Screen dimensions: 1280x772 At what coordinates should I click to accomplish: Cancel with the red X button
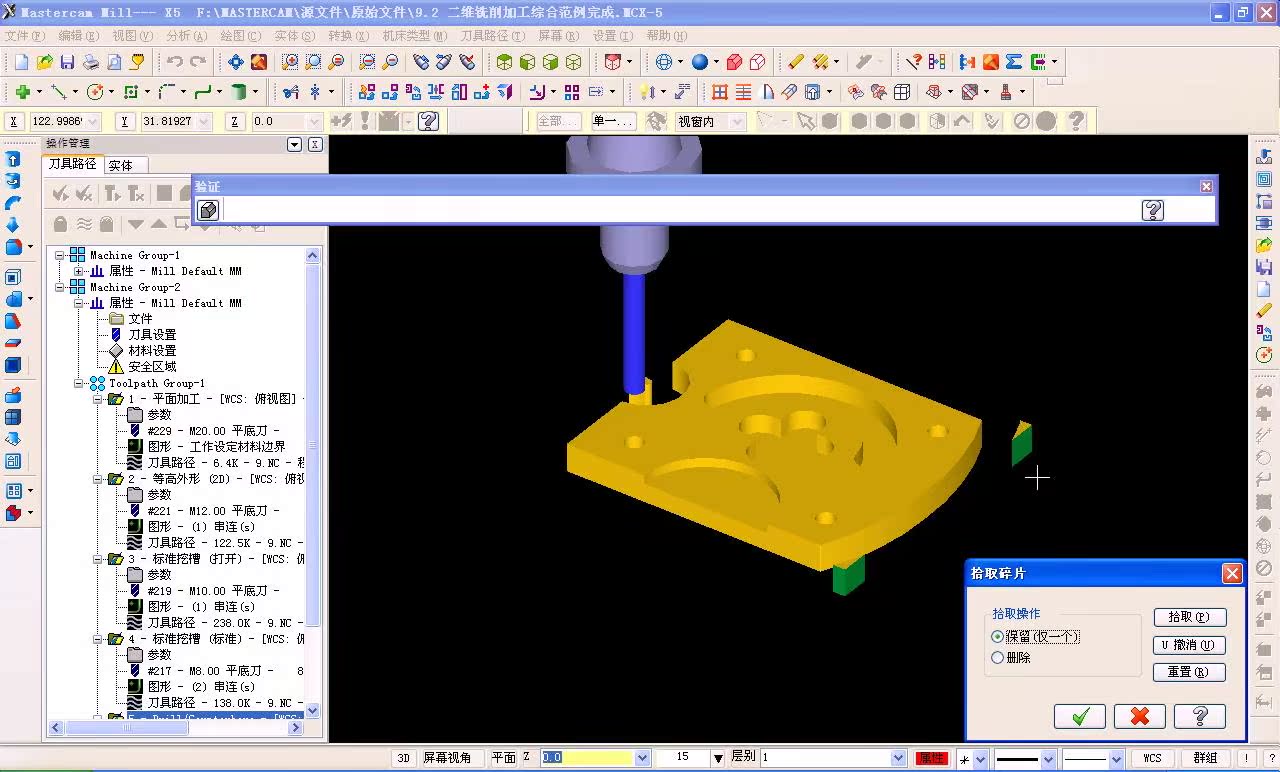click(1140, 716)
